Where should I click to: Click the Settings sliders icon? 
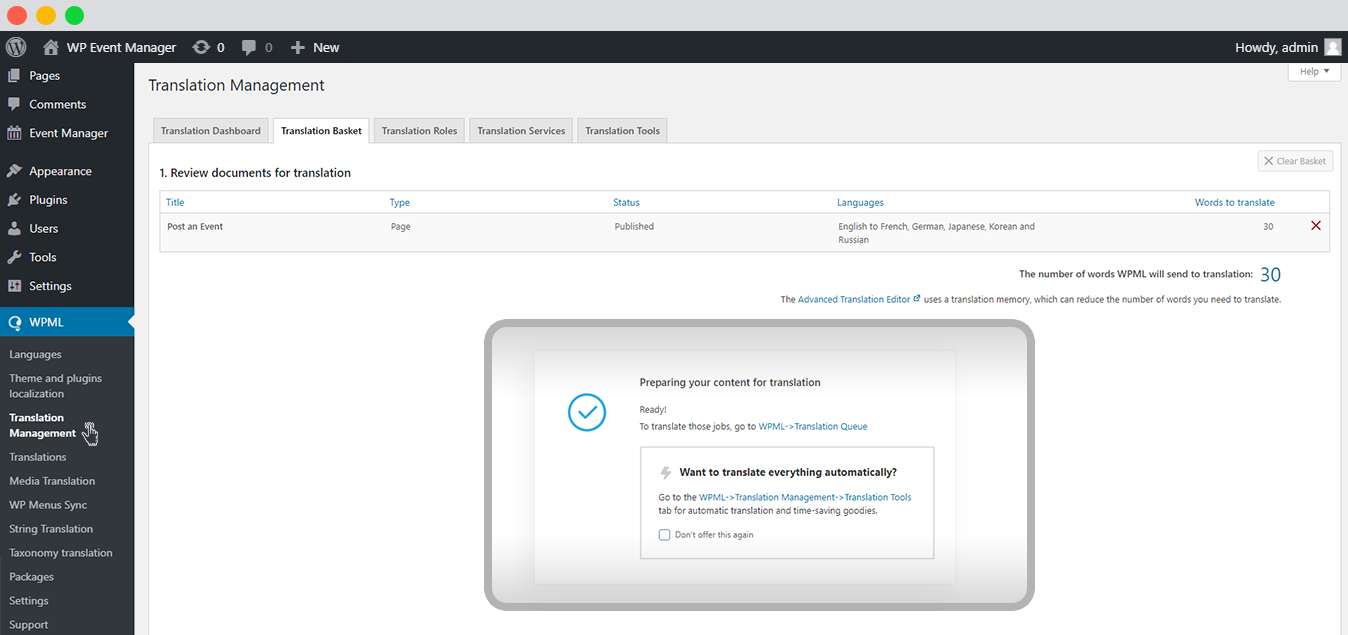point(14,286)
